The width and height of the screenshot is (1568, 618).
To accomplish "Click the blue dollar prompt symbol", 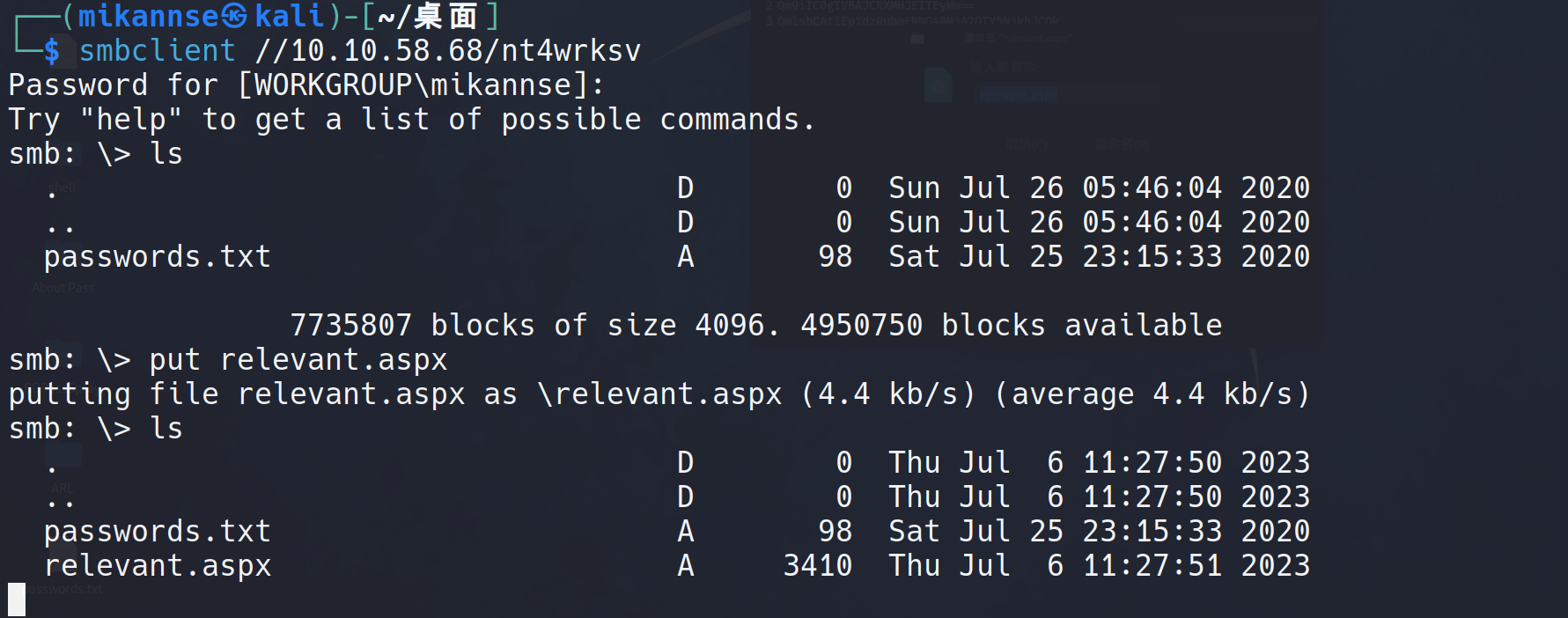I will click(52, 51).
